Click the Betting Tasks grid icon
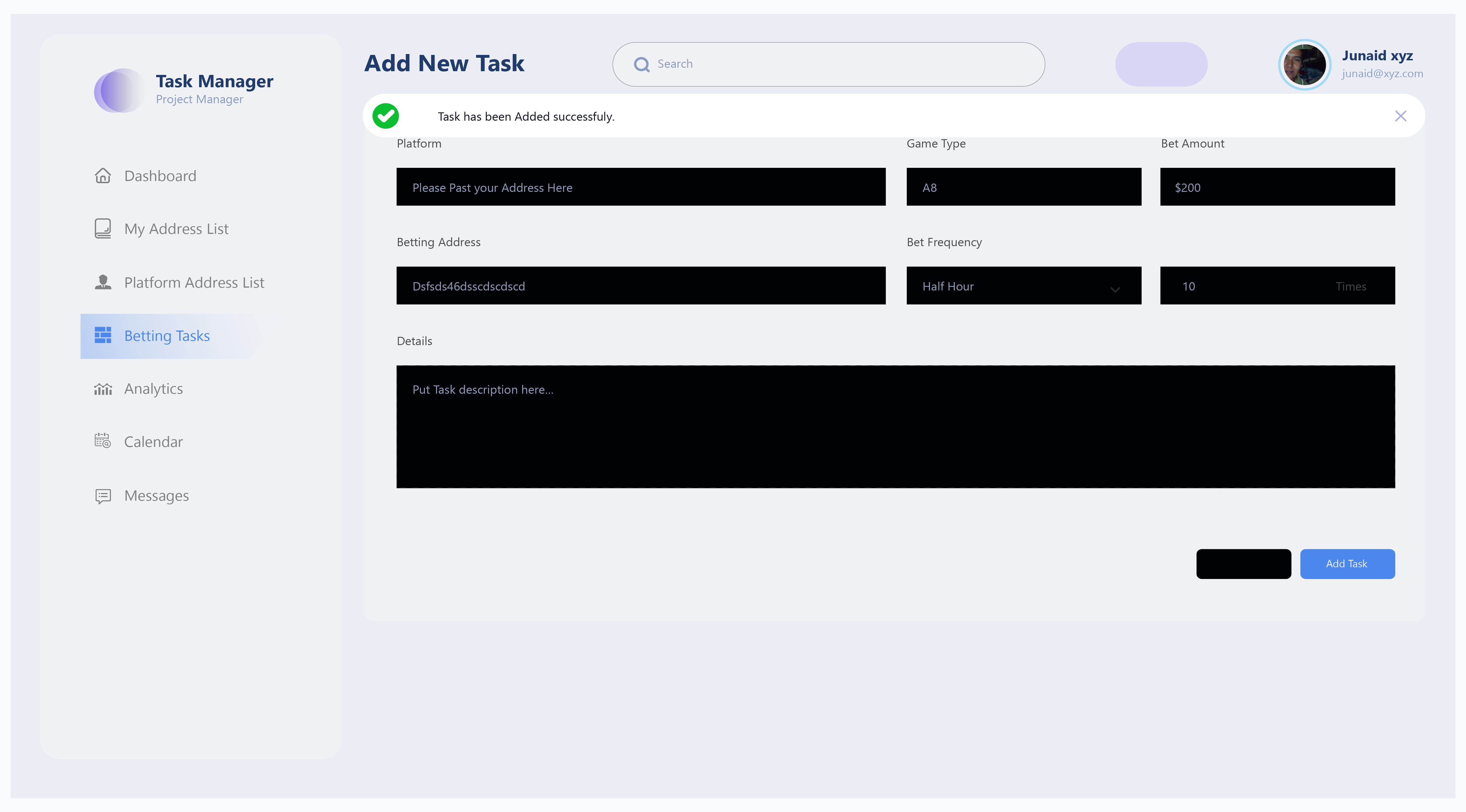Image resolution: width=1466 pixels, height=812 pixels. [x=102, y=335]
